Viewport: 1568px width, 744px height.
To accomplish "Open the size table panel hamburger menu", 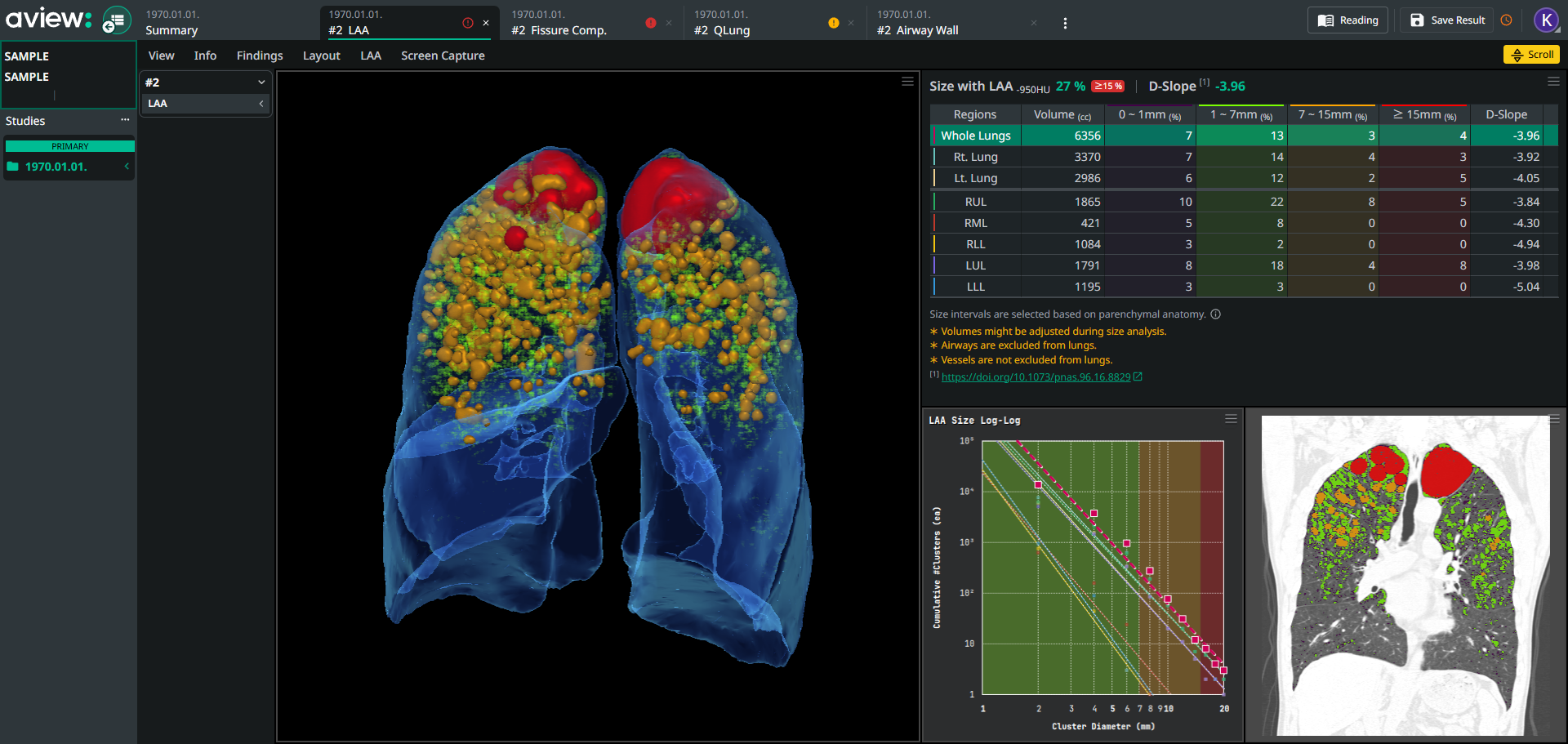I will [1553, 82].
